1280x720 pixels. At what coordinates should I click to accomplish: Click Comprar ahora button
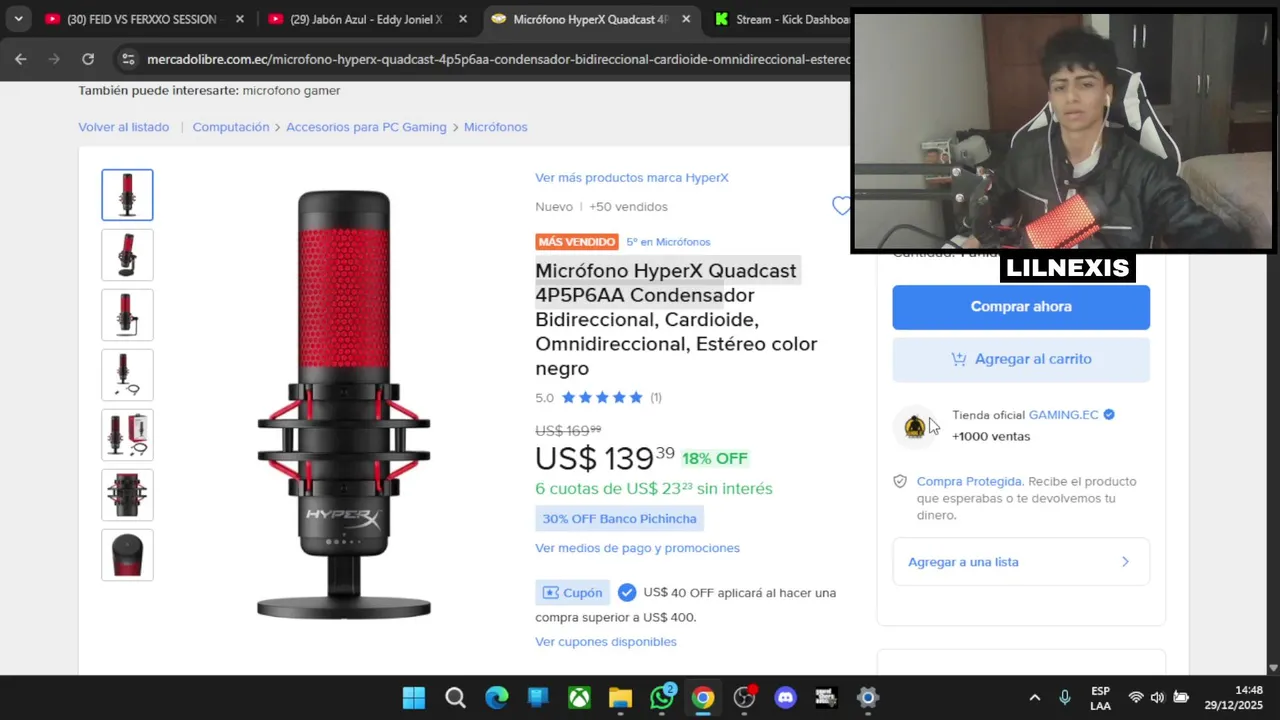pos(1021,307)
